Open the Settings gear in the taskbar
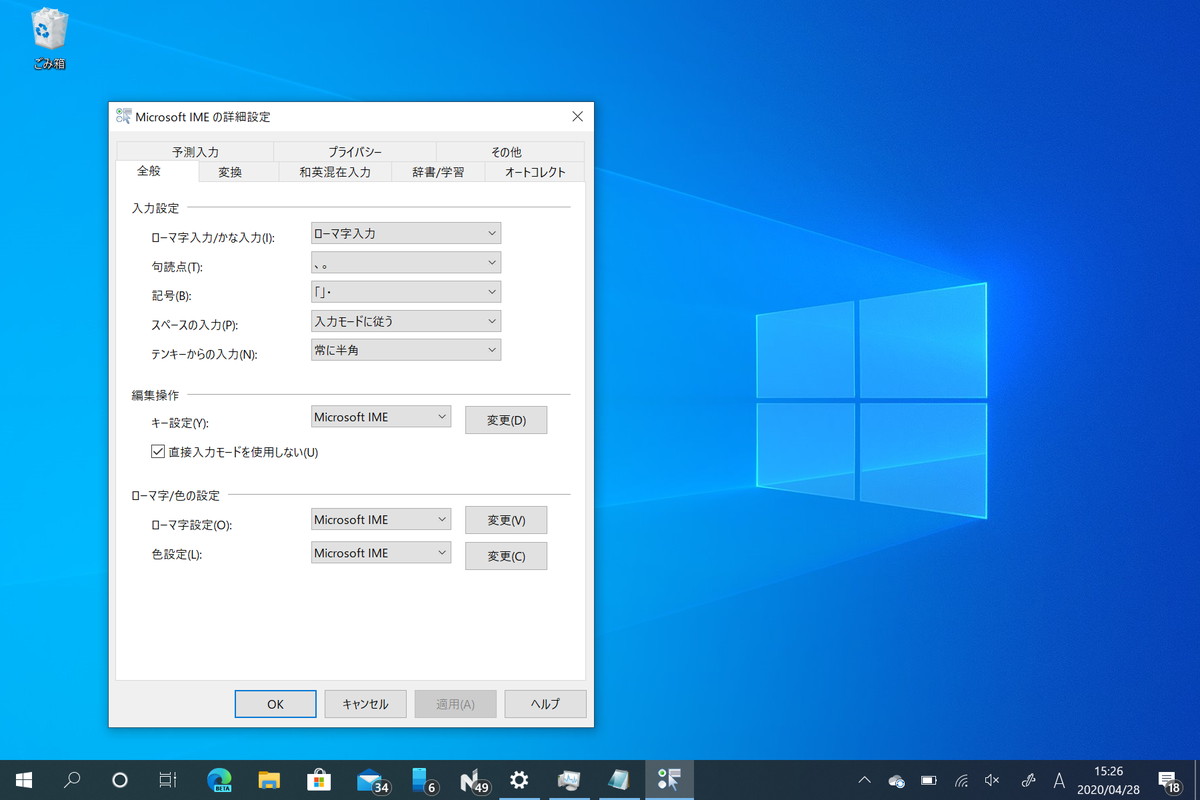The width and height of the screenshot is (1200, 800). [519, 779]
